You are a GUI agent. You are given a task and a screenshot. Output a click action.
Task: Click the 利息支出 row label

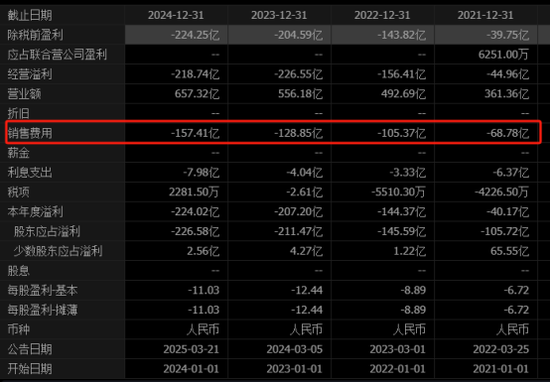[x=30, y=173]
